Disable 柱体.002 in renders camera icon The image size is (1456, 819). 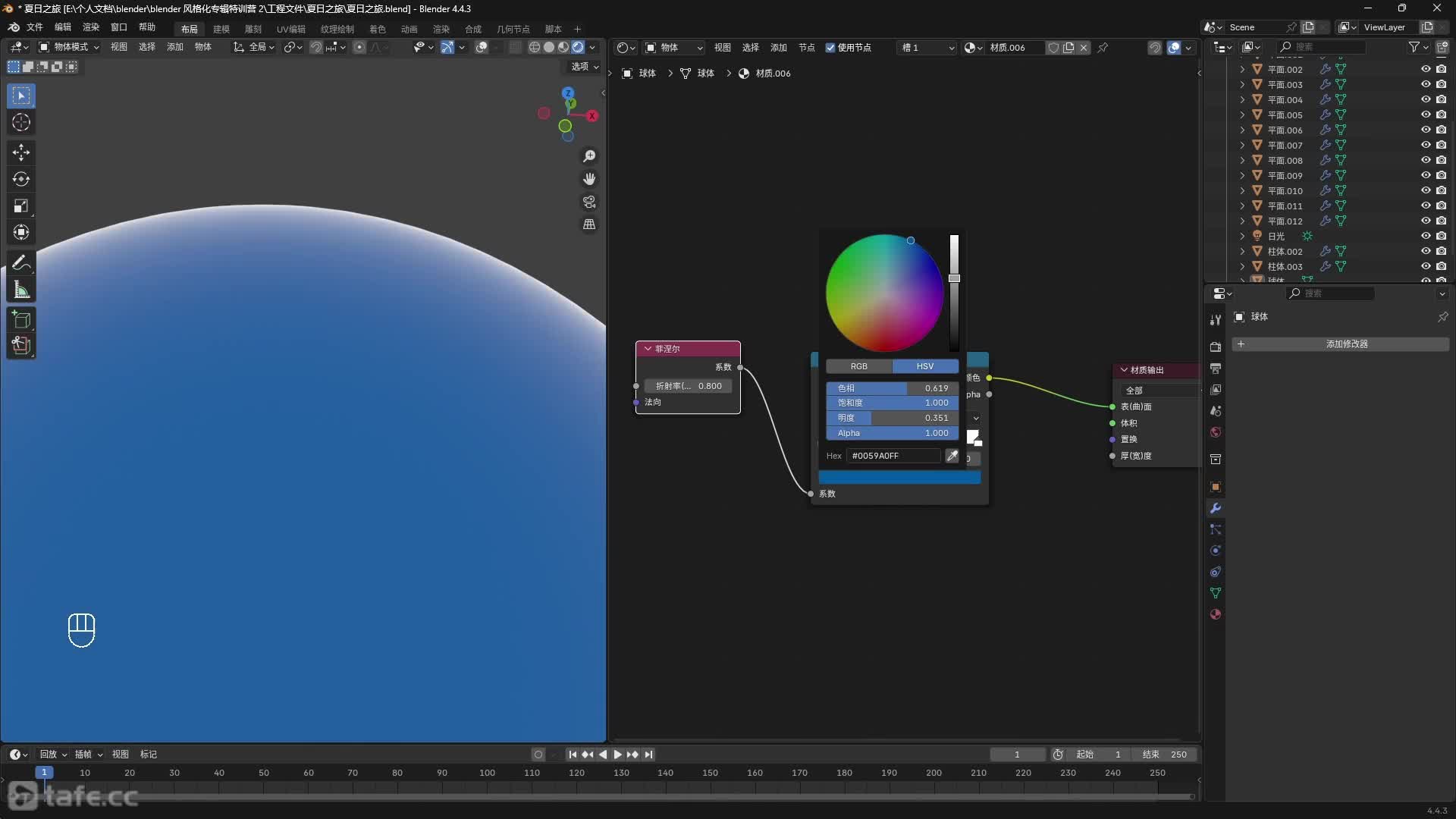(x=1441, y=251)
